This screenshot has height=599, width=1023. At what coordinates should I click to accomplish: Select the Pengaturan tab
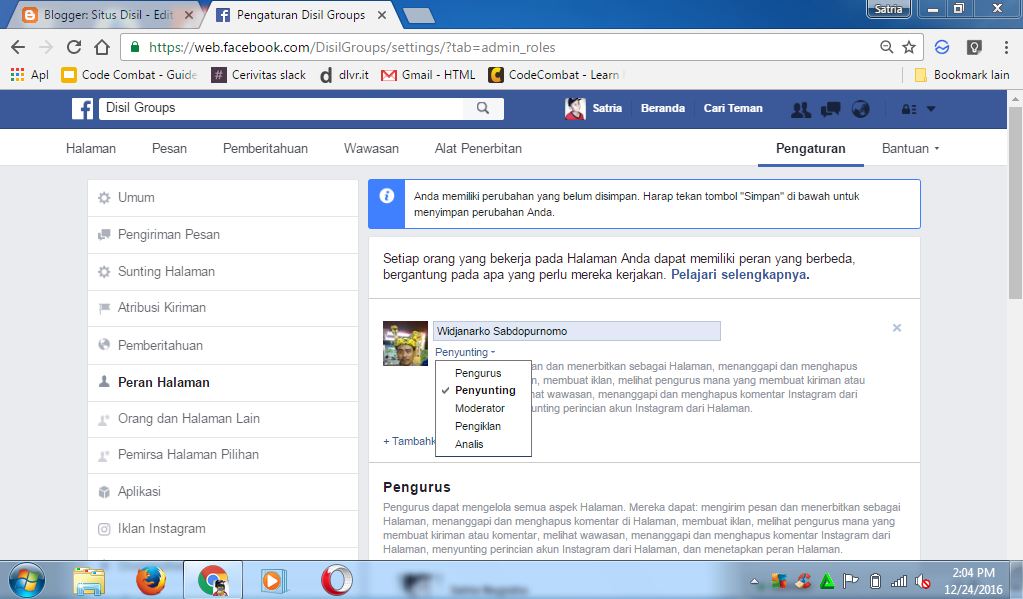point(810,148)
